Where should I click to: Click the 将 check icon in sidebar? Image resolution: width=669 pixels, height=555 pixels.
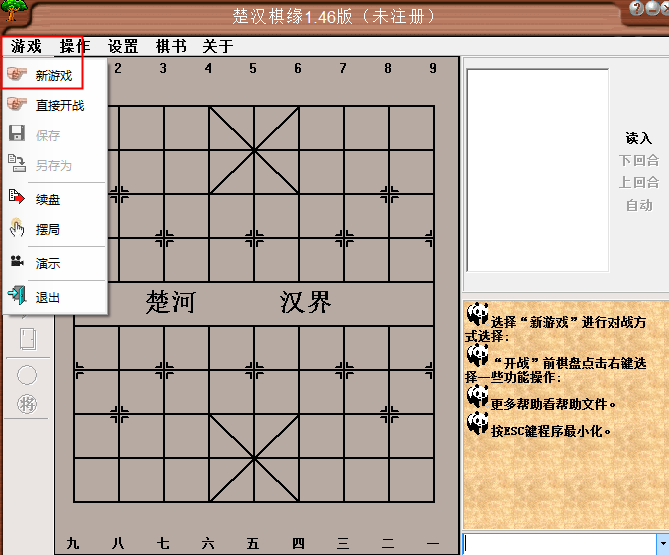tap(27, 404)
